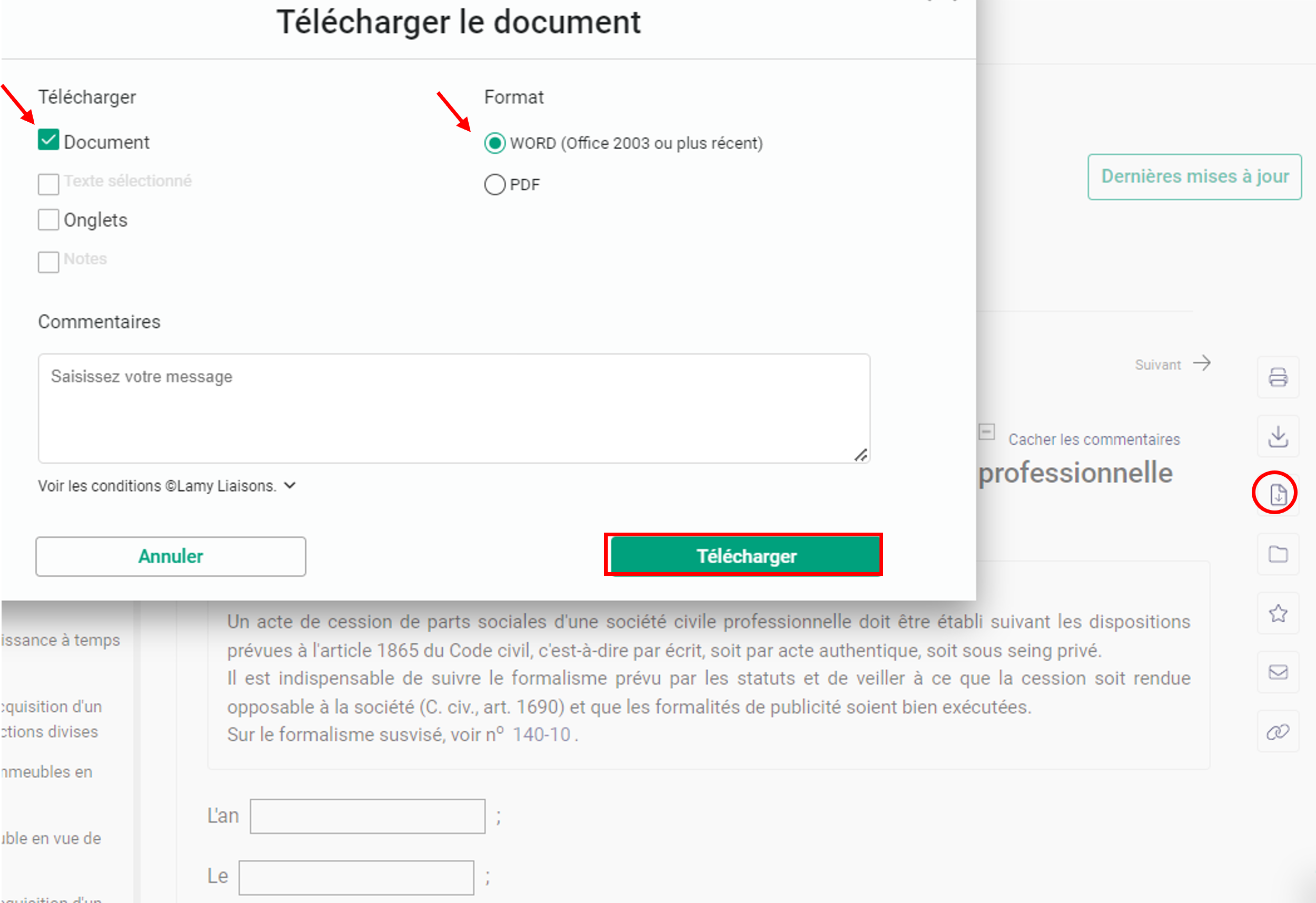
Task: Open the print icon in the sidebar
Action: tap(1278, 378)
